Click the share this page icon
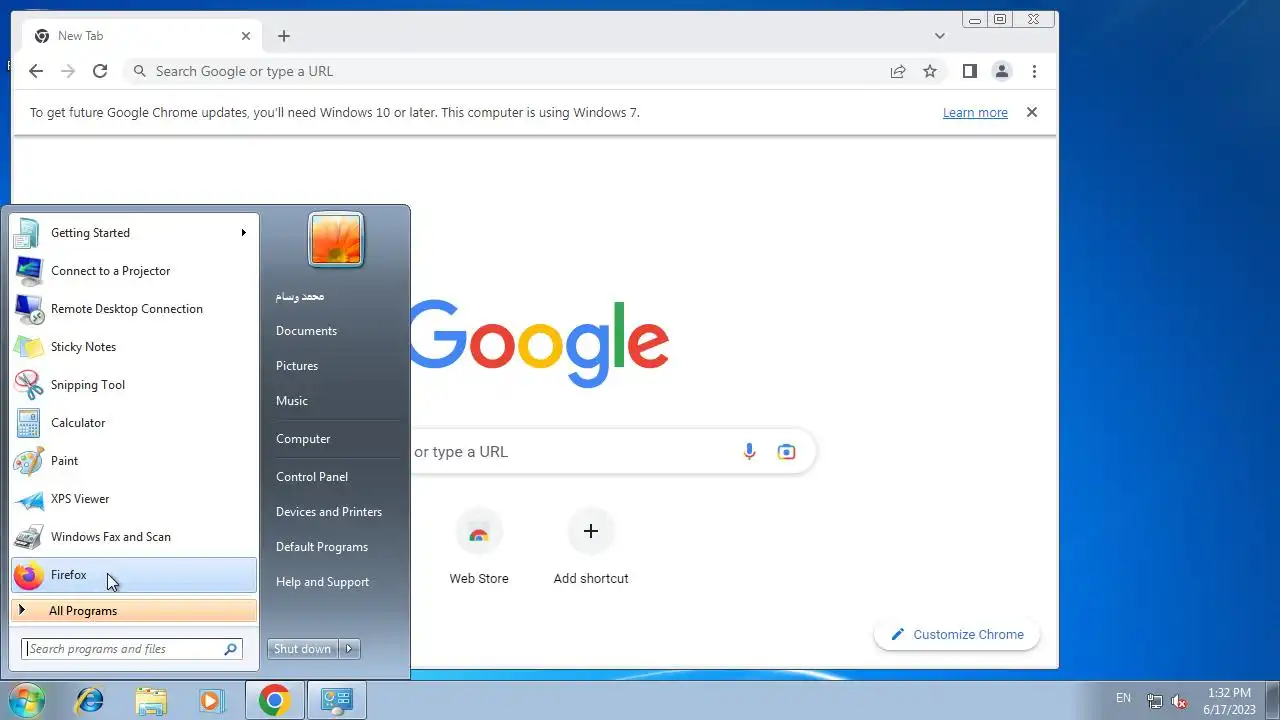Viewport: 1280px width, 720px height. point(898,71)
